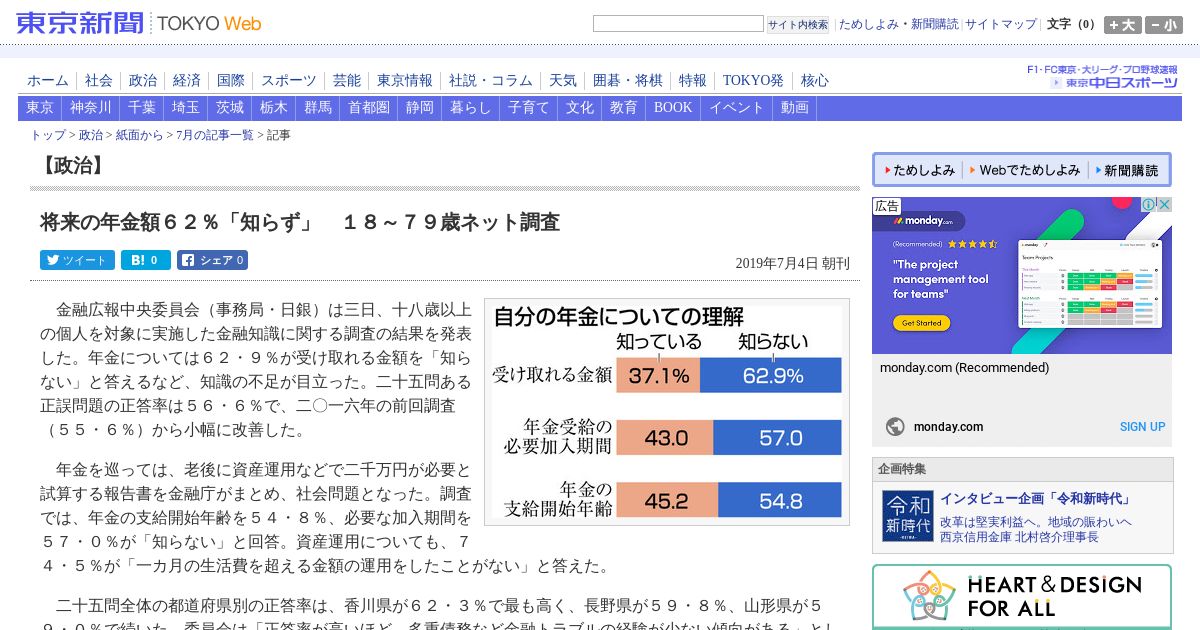Viewport: 1200px width, 630px height.
Task: Select the 茨城 regional tab
Action: 230,108
